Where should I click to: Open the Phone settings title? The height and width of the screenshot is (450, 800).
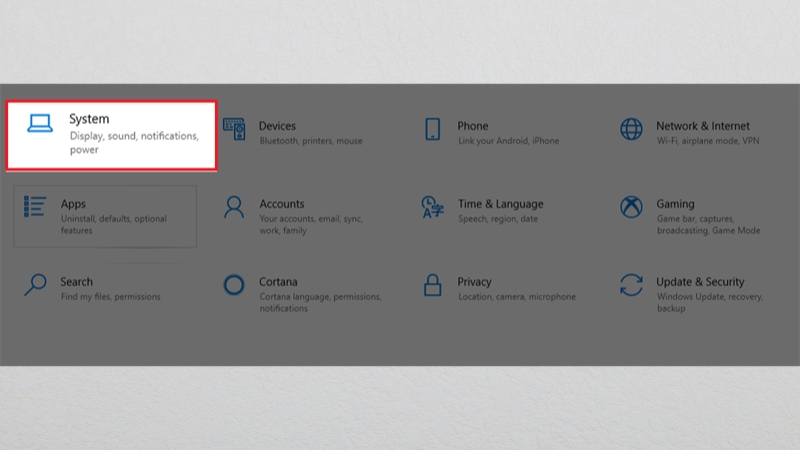point(472,126)
